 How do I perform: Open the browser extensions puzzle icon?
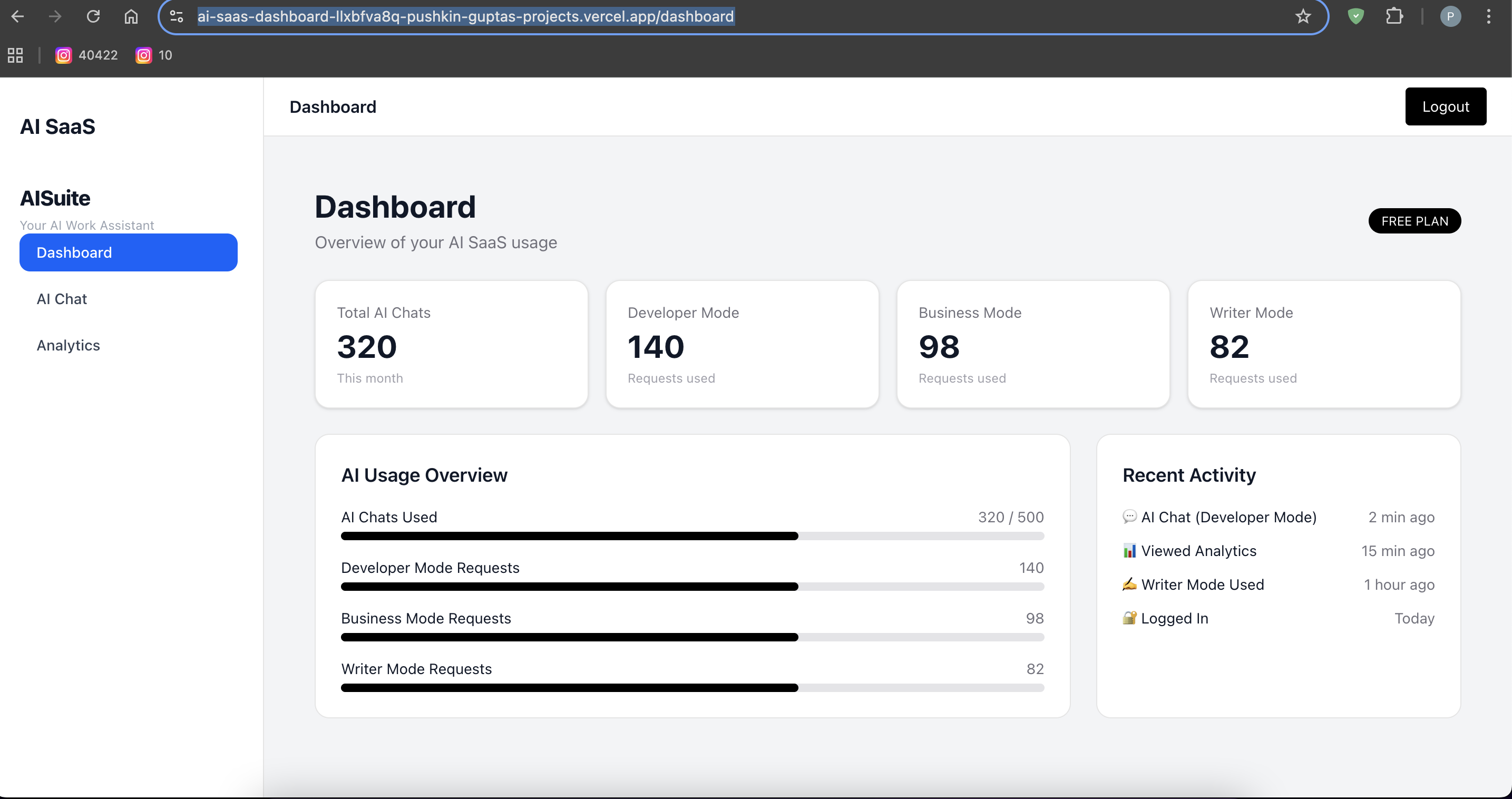(1394, 16)
